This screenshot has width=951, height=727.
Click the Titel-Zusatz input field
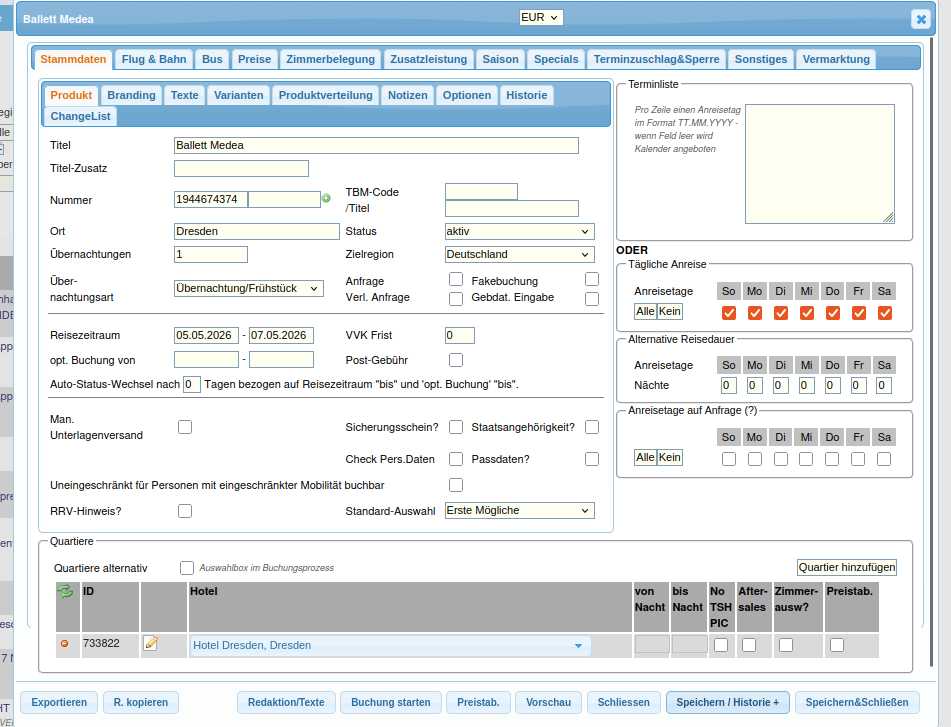[x=241, y=168]
